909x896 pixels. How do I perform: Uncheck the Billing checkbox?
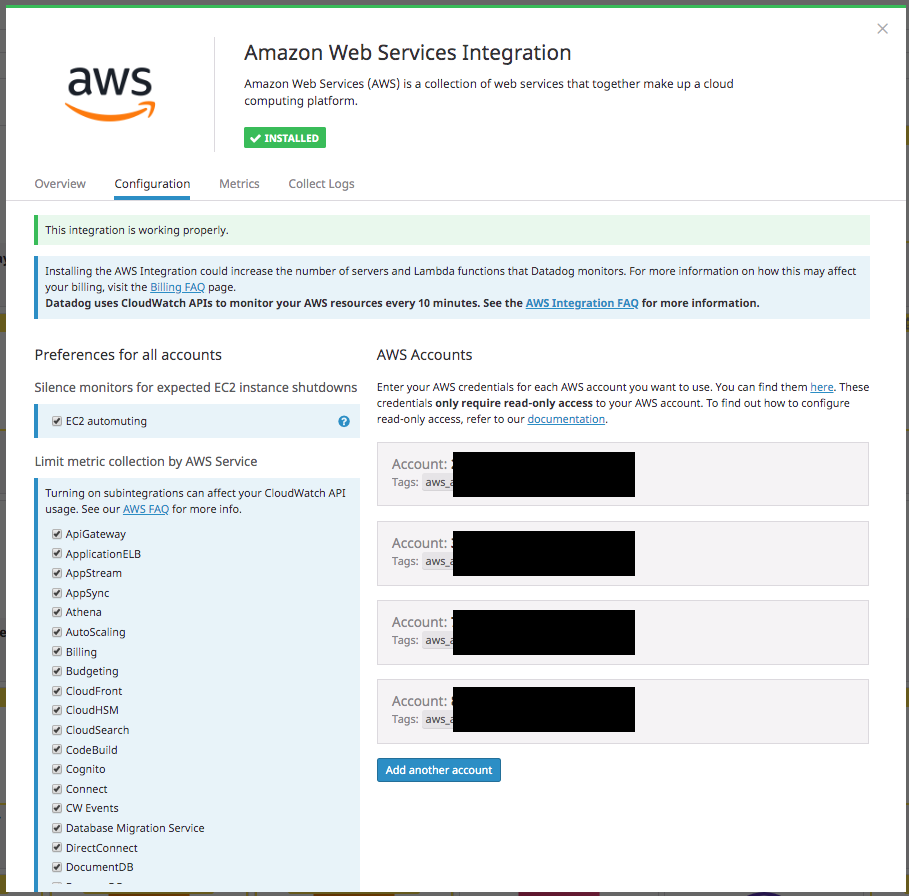pyautogui.click(x=57, y=651)
